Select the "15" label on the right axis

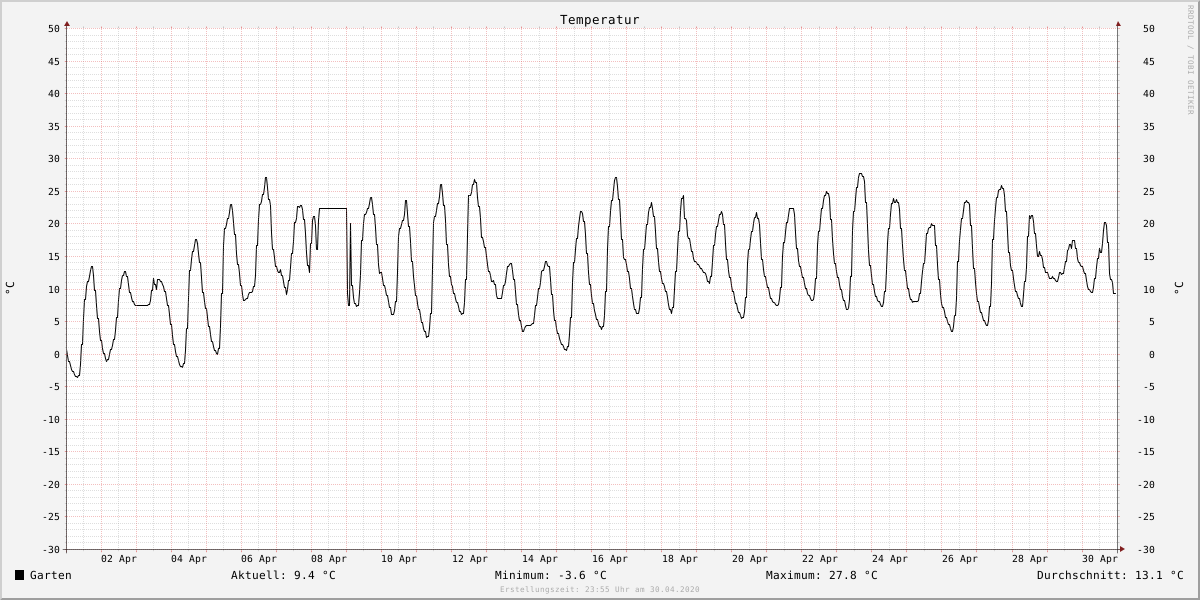click(1149, 256)
